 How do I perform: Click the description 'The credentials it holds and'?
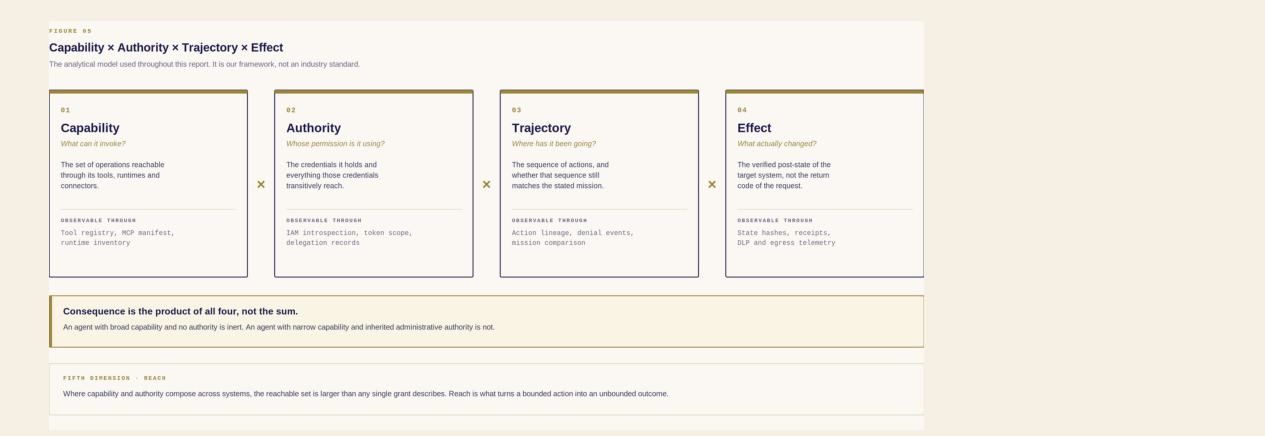[x=332, y=175]
